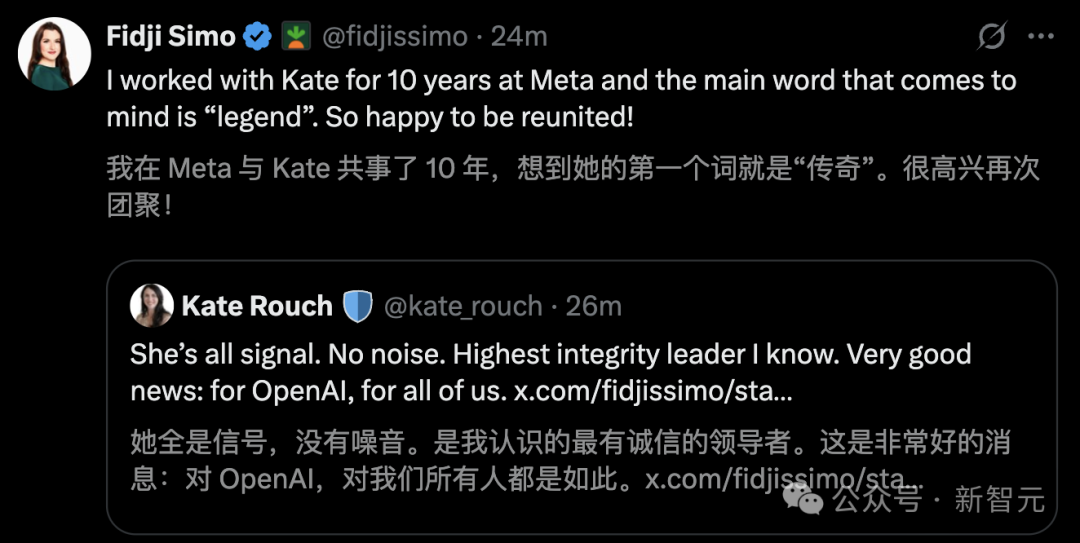Image resolution: width=1080 pixels, height=543 pixels.
Task: Open the Fidji Simo display name
Action: [171, 38]
